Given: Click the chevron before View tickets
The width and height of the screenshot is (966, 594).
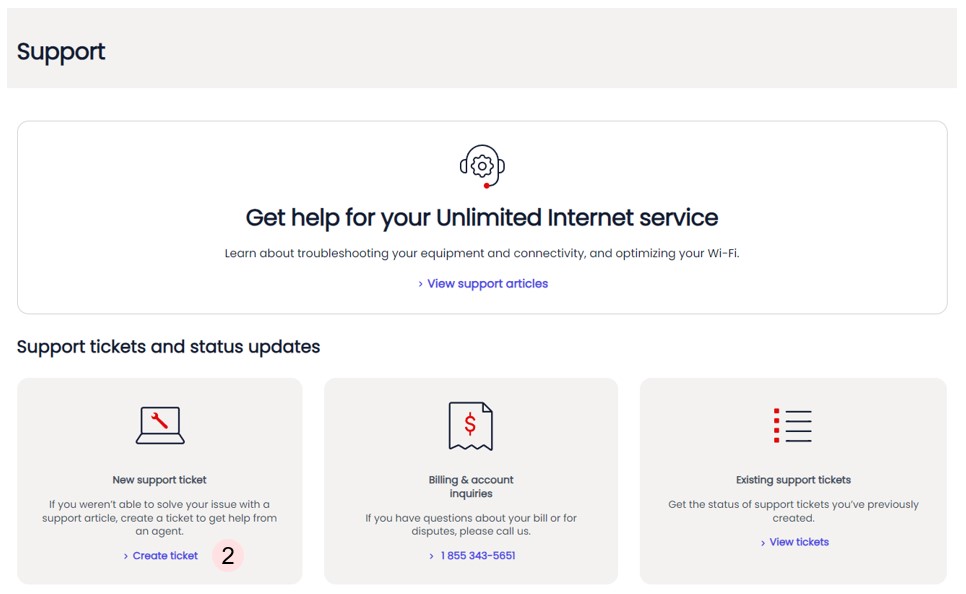Looking at the screenshot, I should click(x=763, y=543).
